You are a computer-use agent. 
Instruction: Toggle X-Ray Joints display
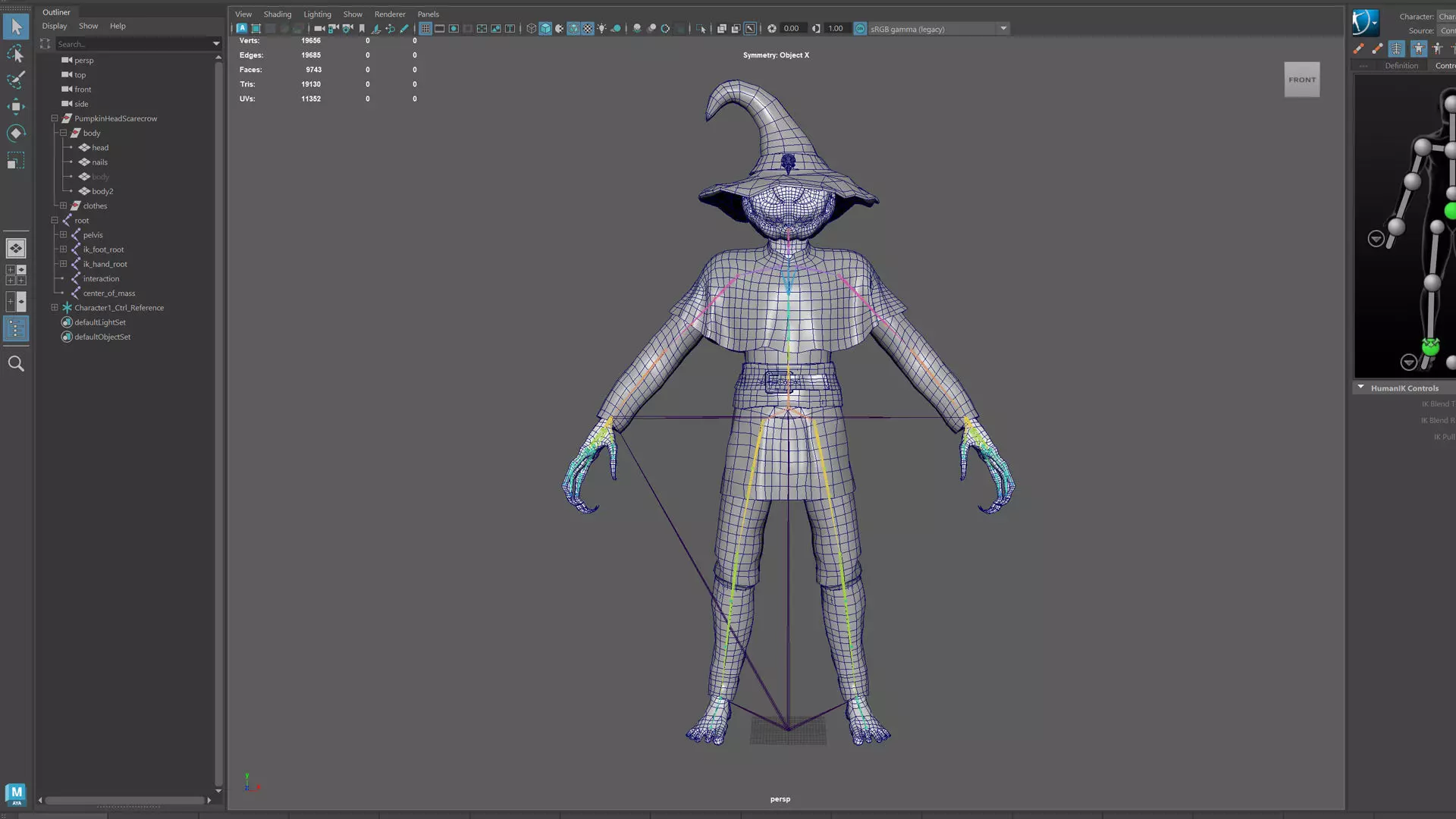[750, 29]
